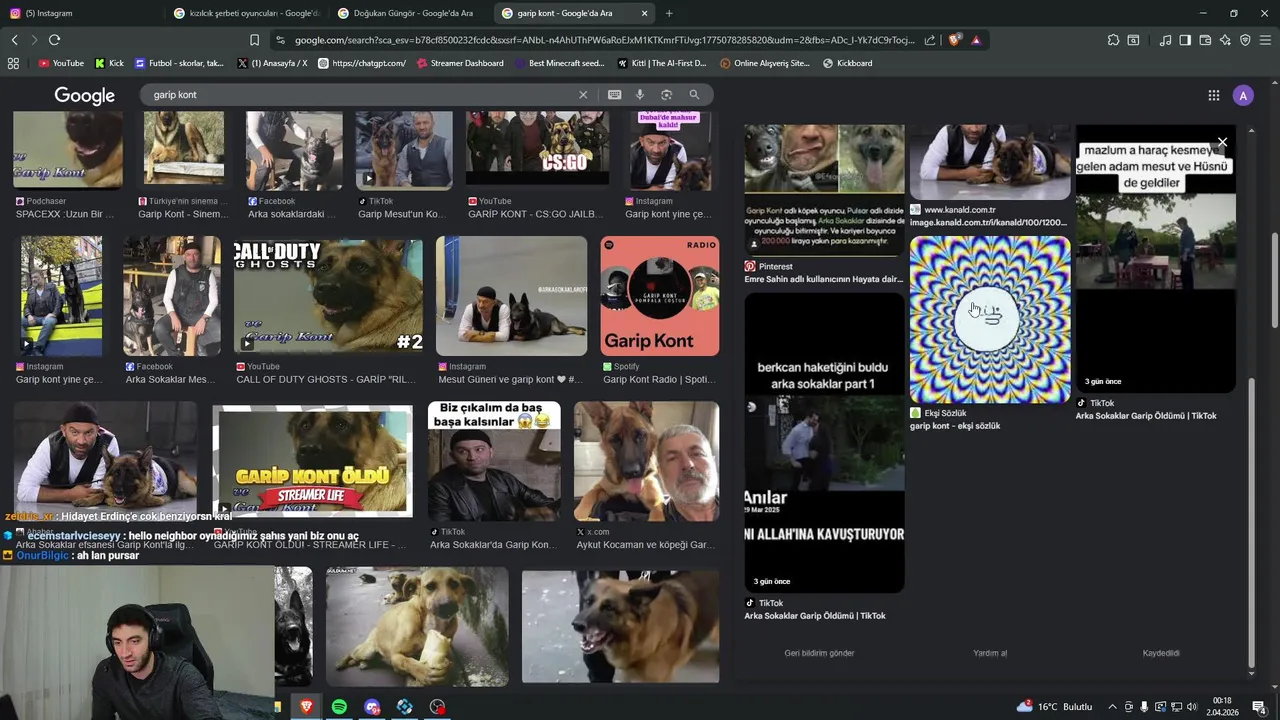Open Kickboard bookmark
This screenshot has width=1280, height=720.
(x=847, y=63)
